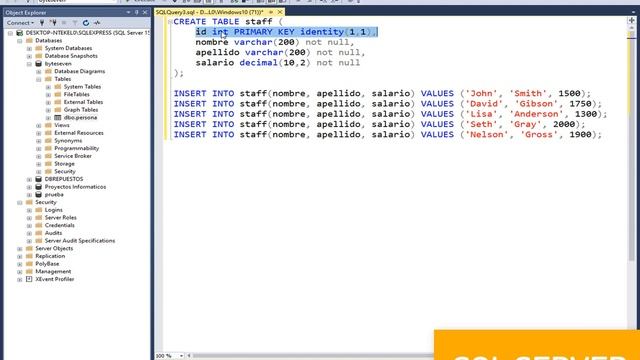Click the prueba database icon
This screenshot has height=360, width=640.
pyautogui.click(x=38, y=195)
